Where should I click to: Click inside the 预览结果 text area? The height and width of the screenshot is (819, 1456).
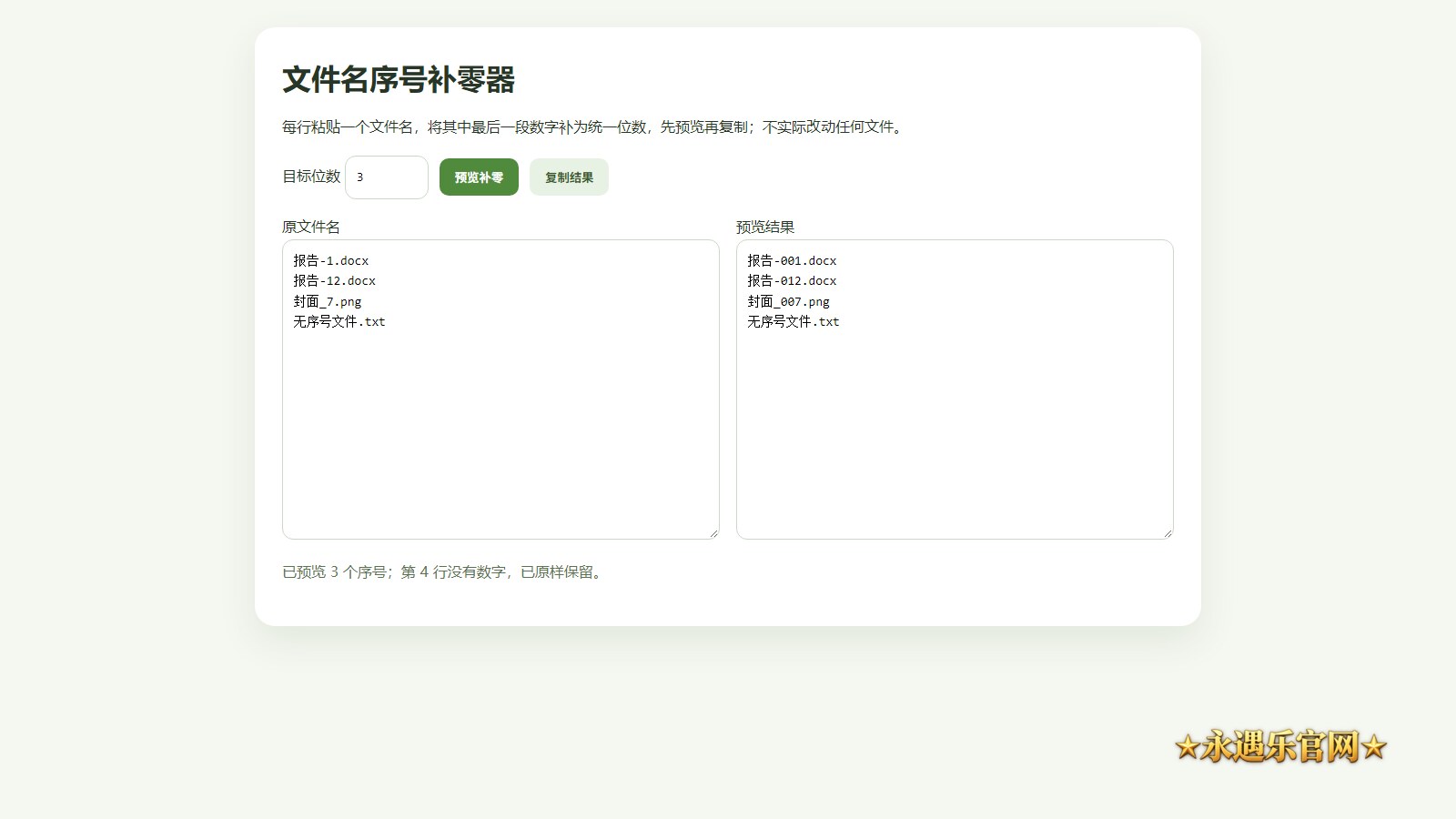(955, 389)
